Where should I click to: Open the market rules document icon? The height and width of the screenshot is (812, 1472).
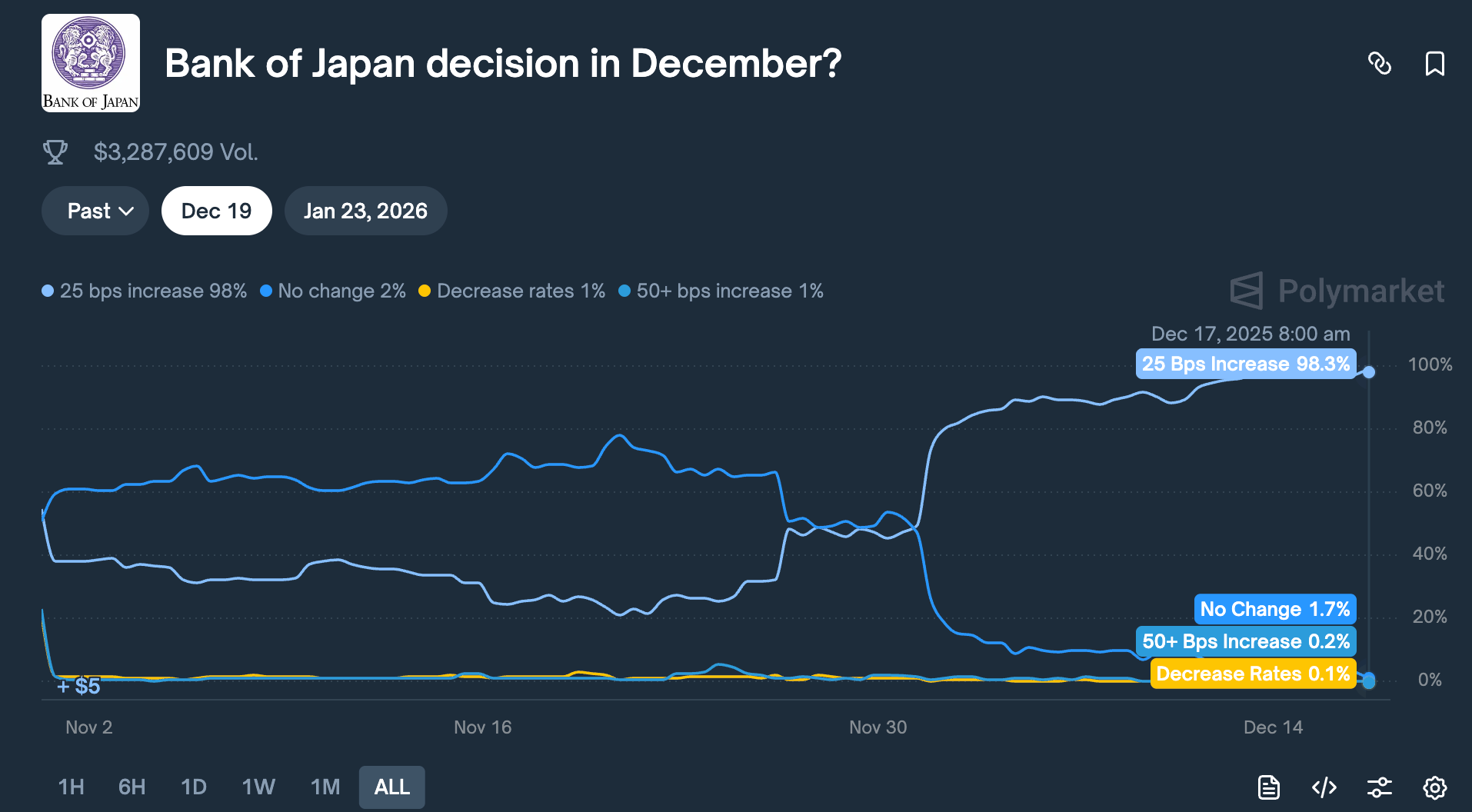pyautogui.click(x=1269, y=787)
